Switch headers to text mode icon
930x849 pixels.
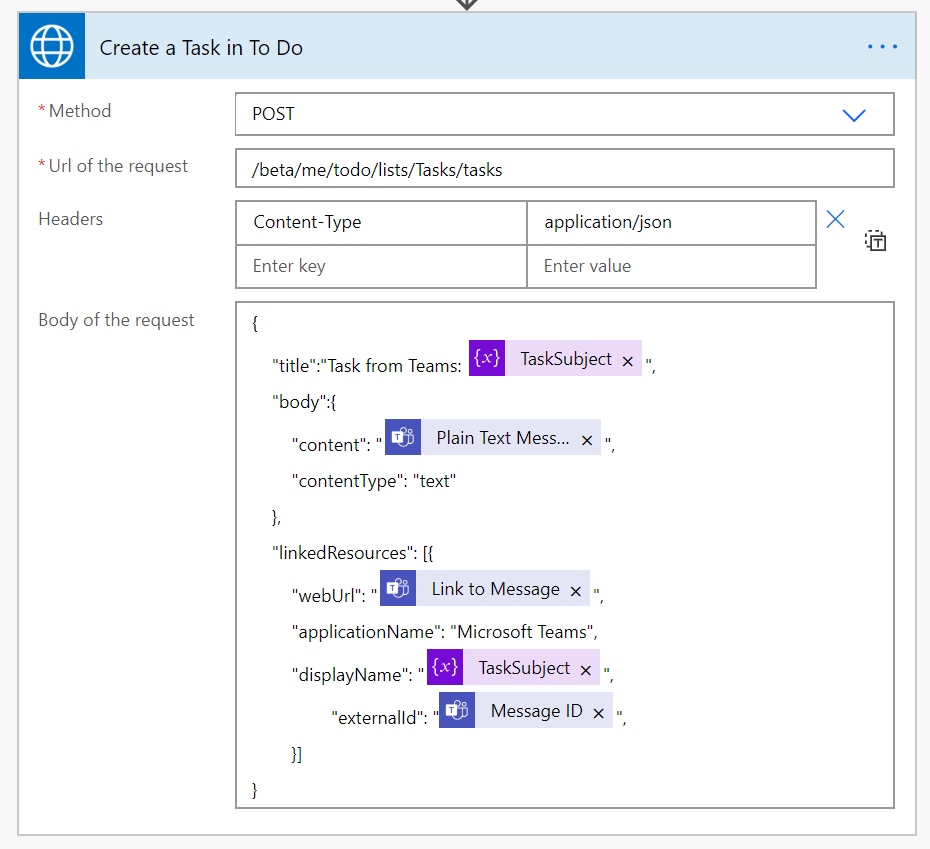coord(876,241)
